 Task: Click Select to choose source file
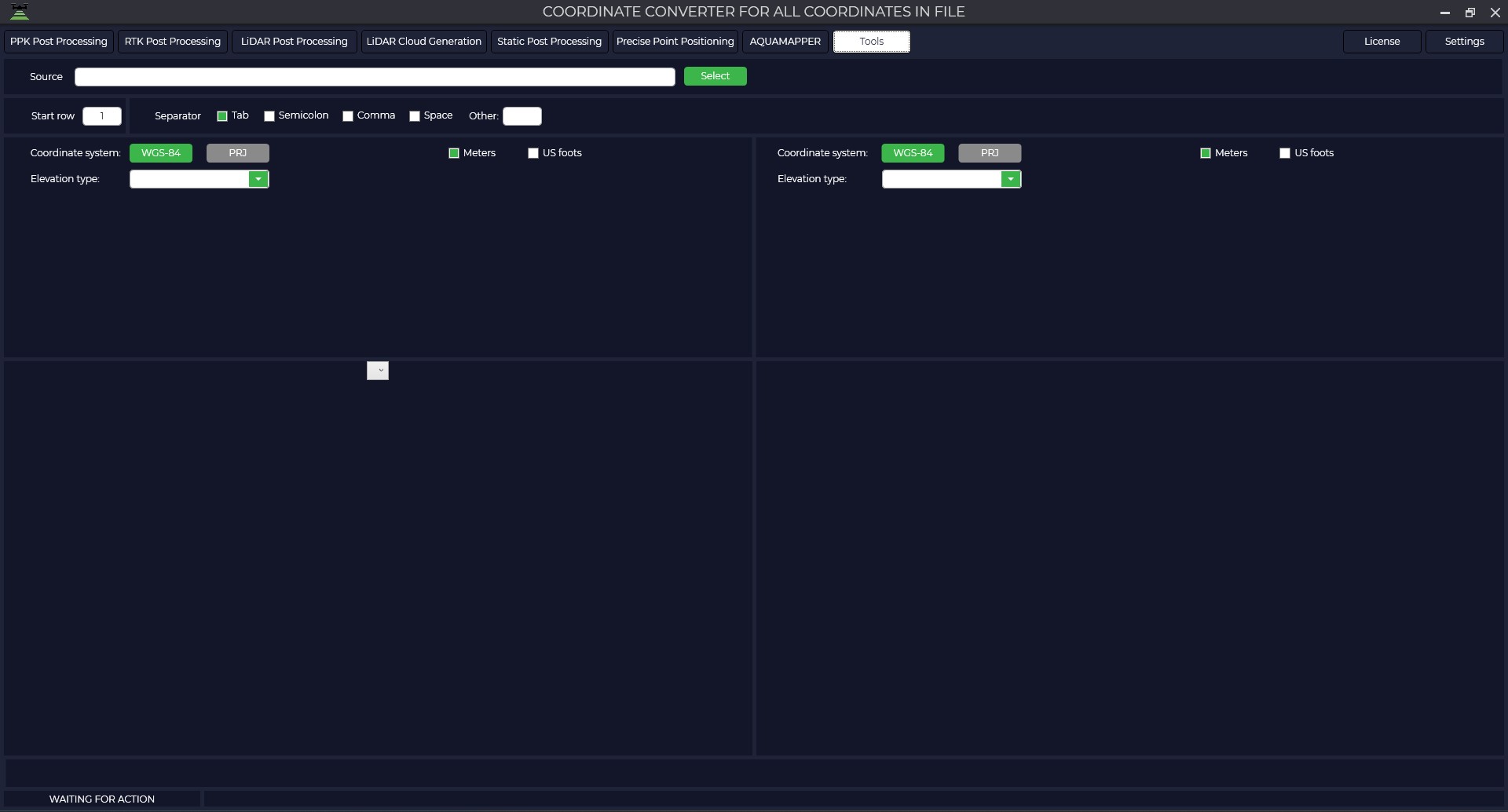[x=716, y=76]
